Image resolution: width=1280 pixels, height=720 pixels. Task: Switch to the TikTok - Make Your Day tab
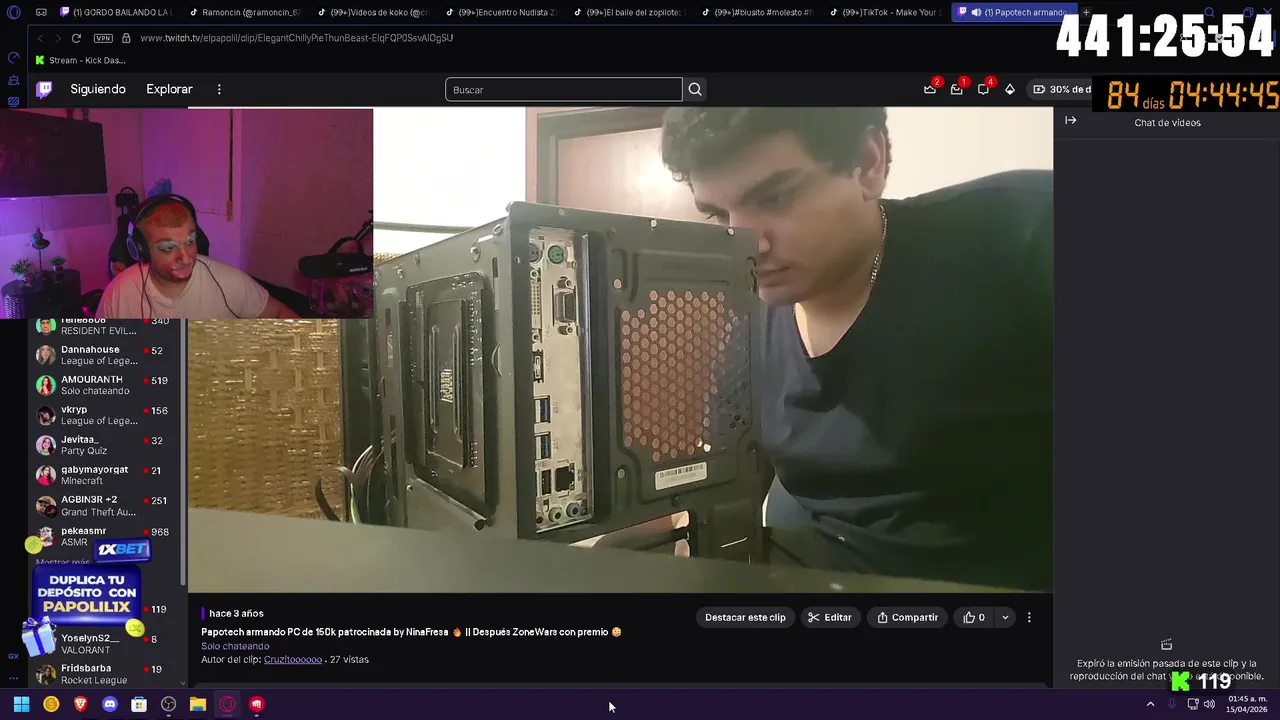[884, 12]
